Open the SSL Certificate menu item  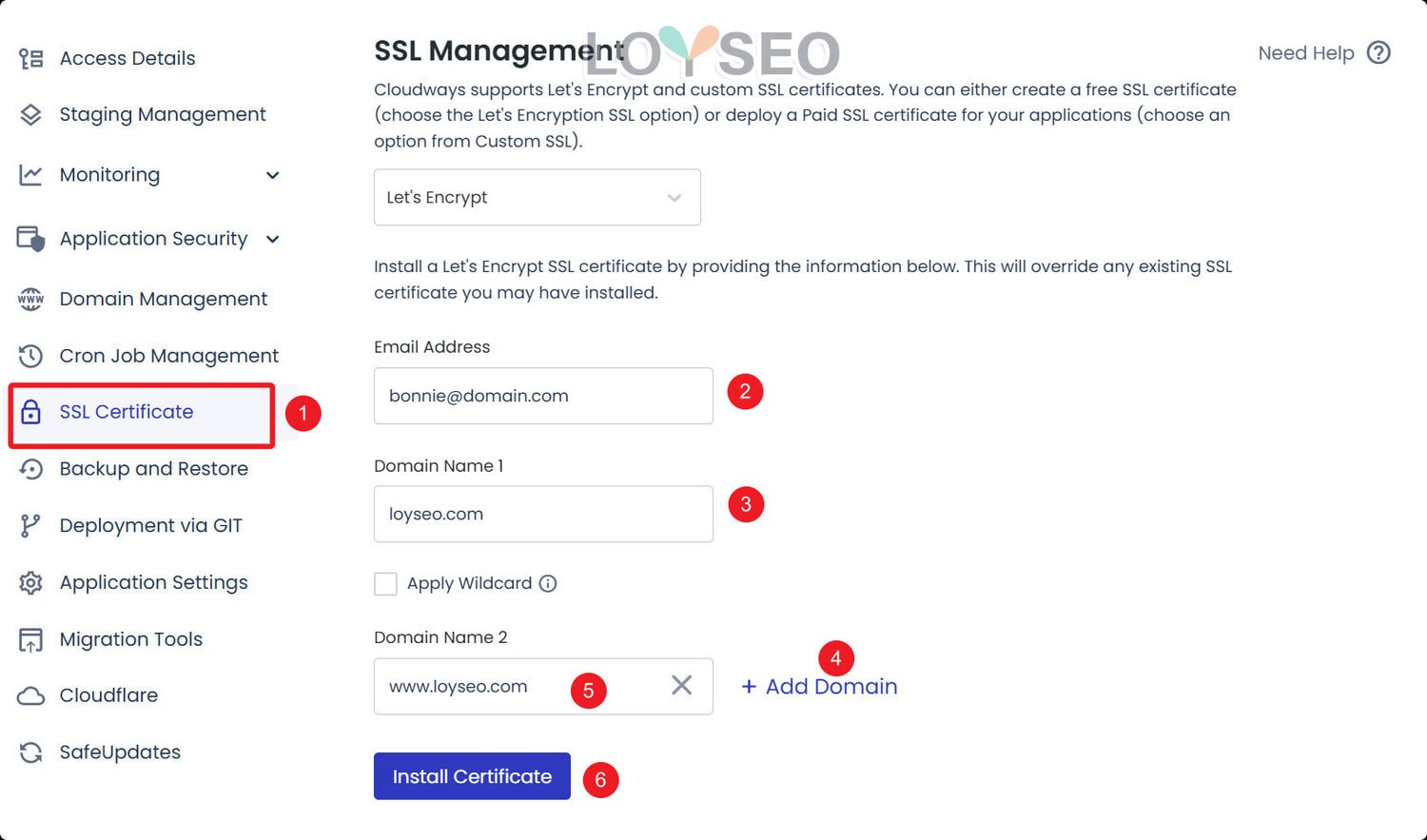point(127,413)
